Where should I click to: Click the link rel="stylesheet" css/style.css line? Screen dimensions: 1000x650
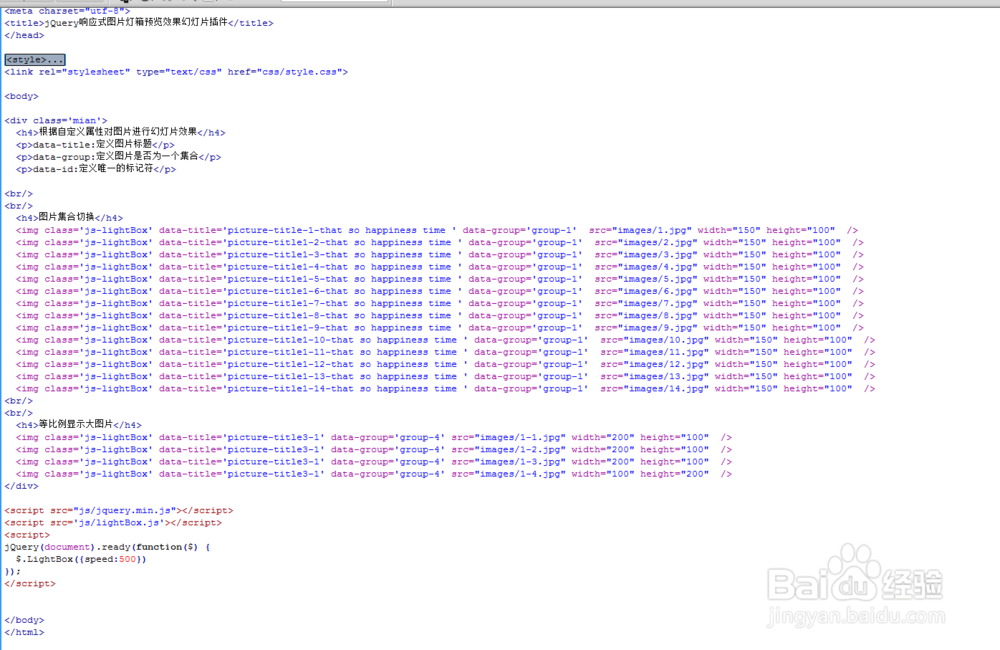(x=176, y=71)
